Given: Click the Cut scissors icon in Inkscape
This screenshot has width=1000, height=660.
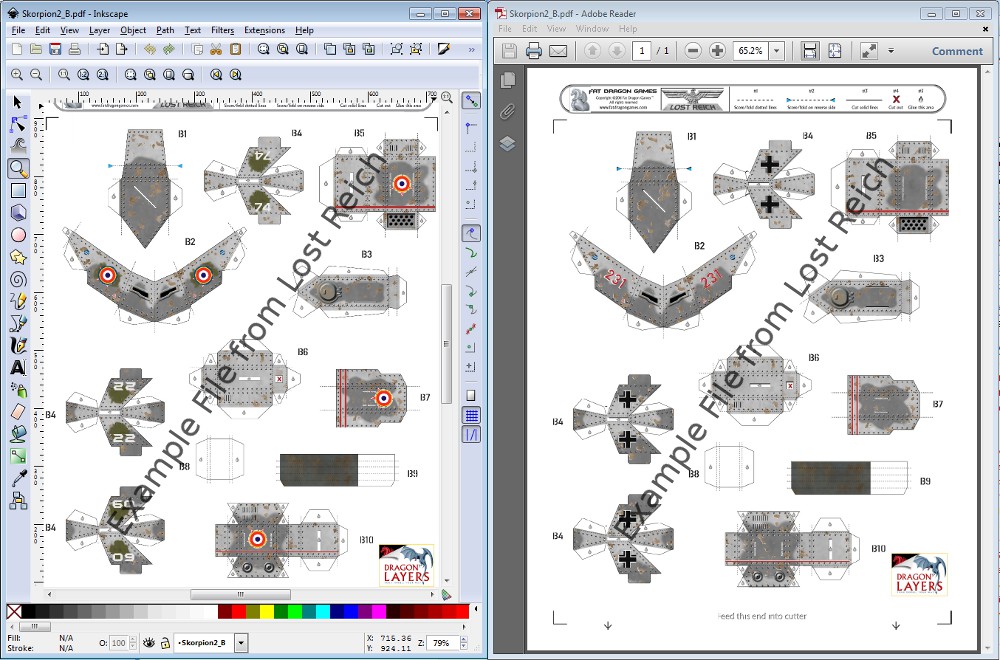Looking at the screenshot, I should (215, 49).
